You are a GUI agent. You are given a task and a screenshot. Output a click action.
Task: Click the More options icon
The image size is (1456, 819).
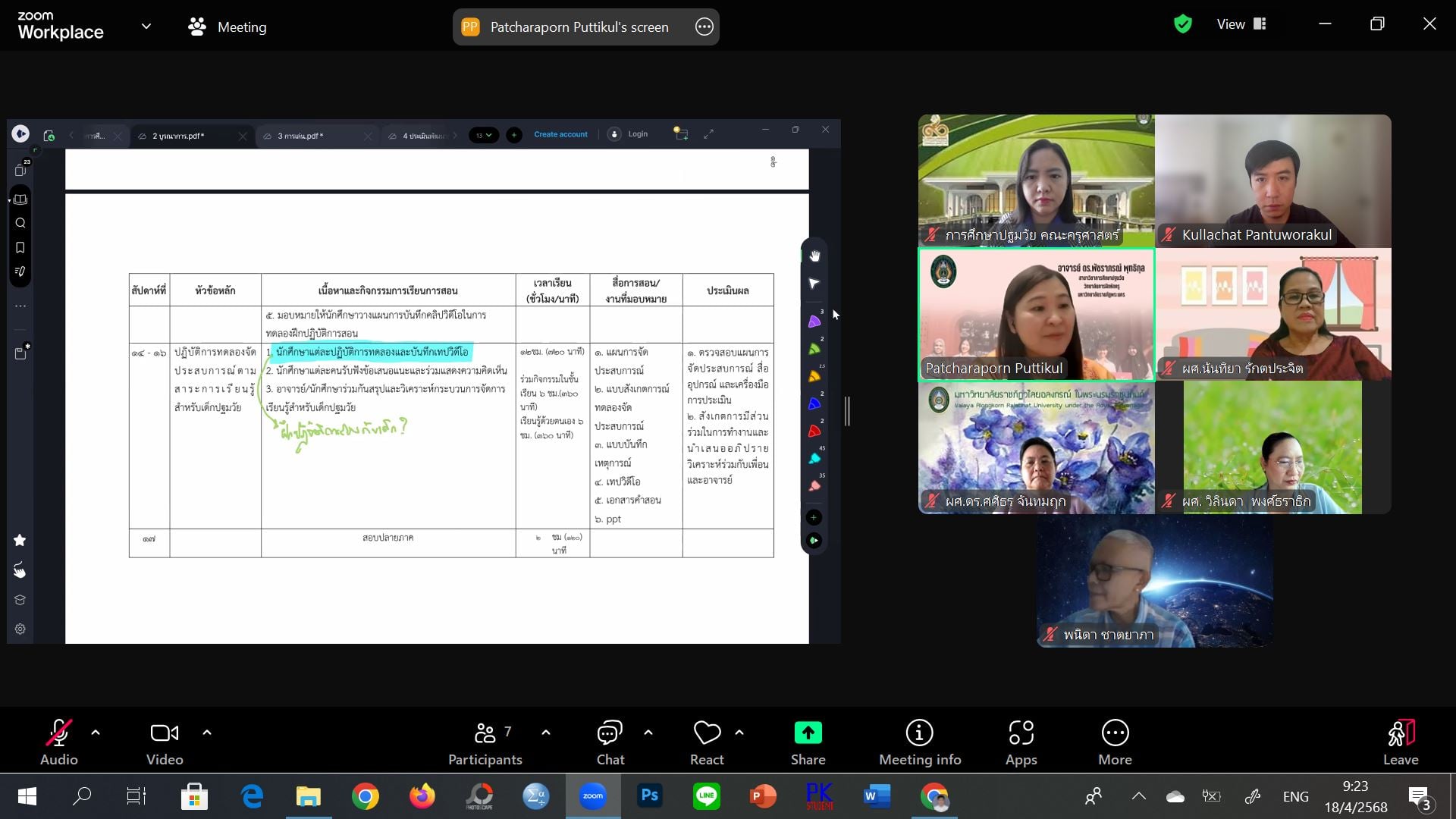coord(1115,742)
